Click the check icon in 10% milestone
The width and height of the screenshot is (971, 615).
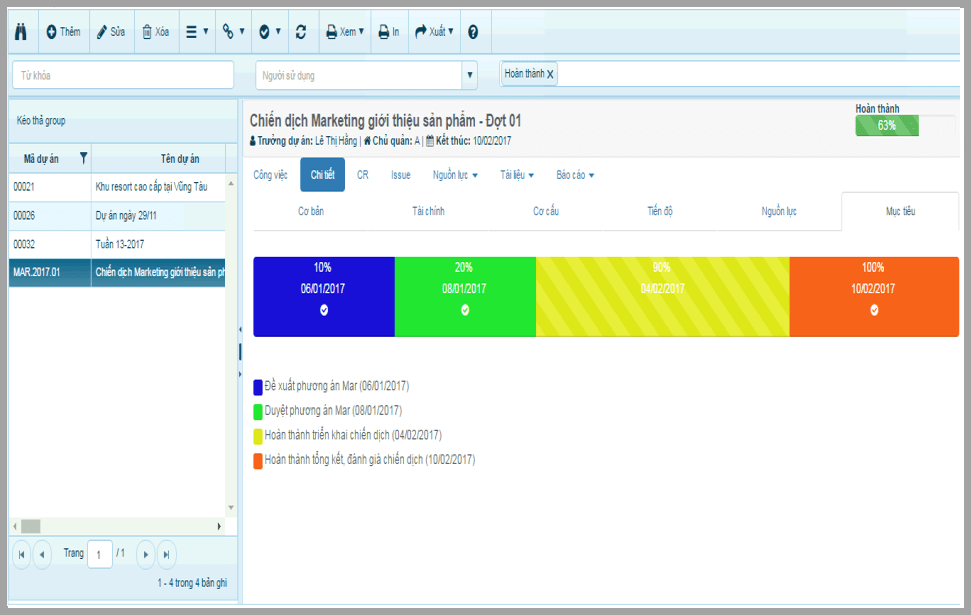[x=324, y=310]
